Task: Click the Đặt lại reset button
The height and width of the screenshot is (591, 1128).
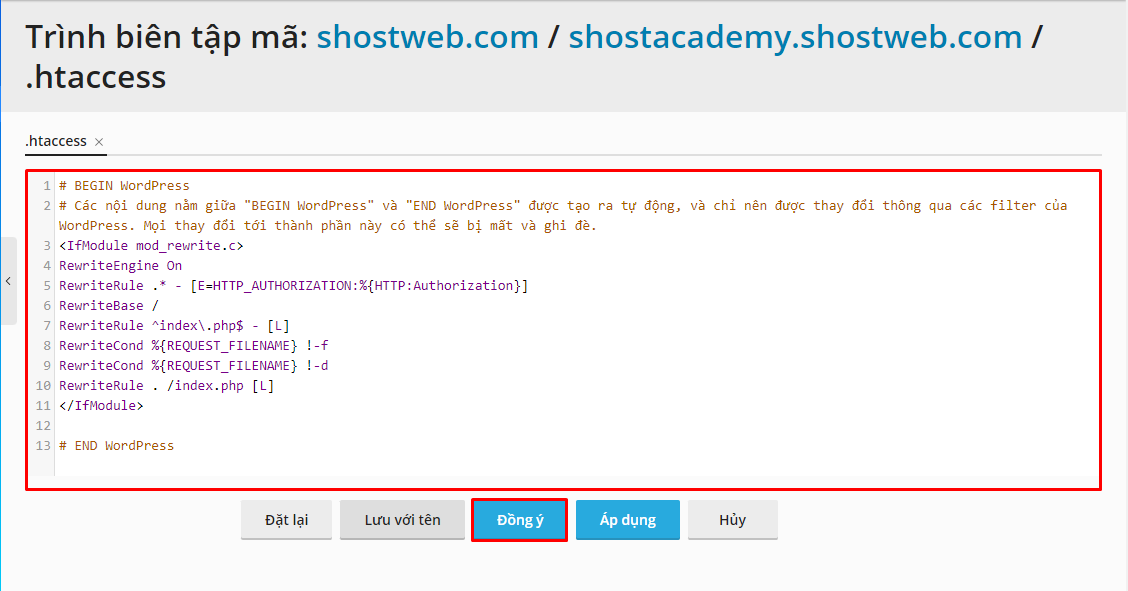Action: coord(286,520)
